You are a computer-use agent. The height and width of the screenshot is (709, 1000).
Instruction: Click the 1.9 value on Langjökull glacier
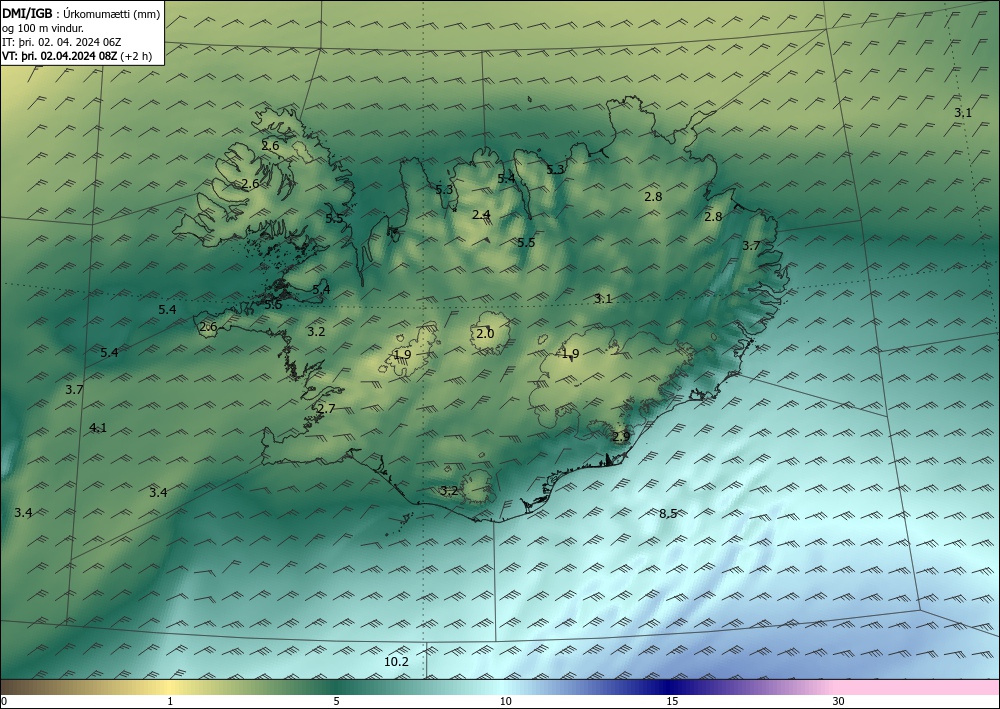coord(402,355)
